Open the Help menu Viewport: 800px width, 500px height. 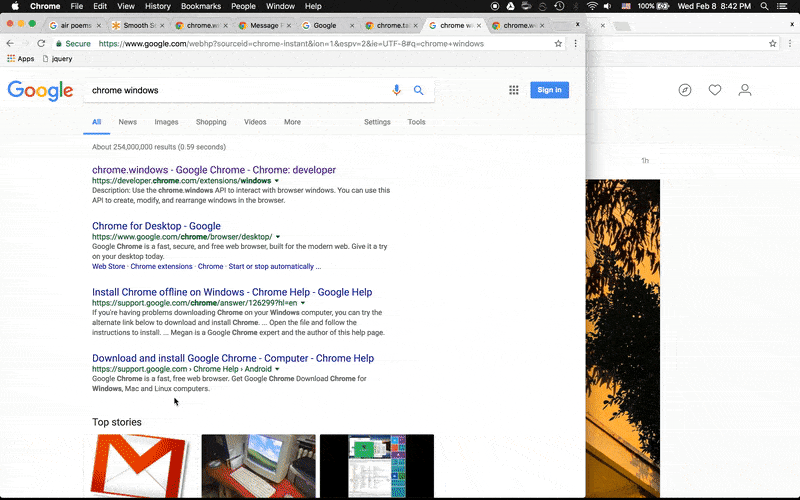click(x=313, y=6)
